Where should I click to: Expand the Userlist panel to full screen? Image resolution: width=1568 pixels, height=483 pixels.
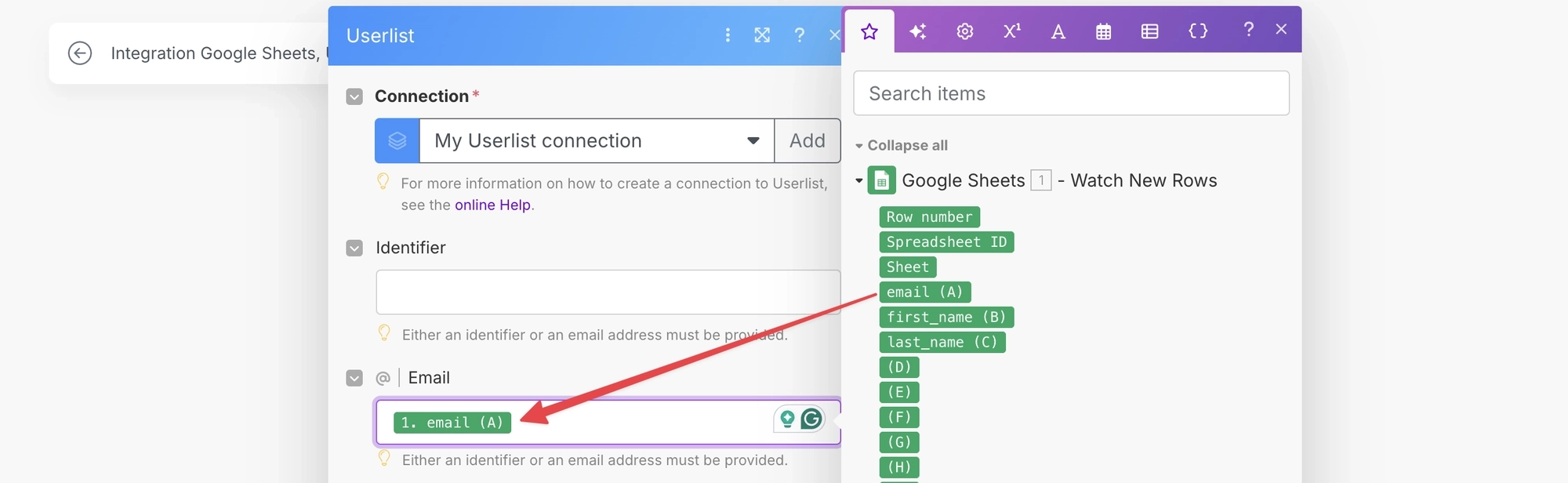(762, 35)
